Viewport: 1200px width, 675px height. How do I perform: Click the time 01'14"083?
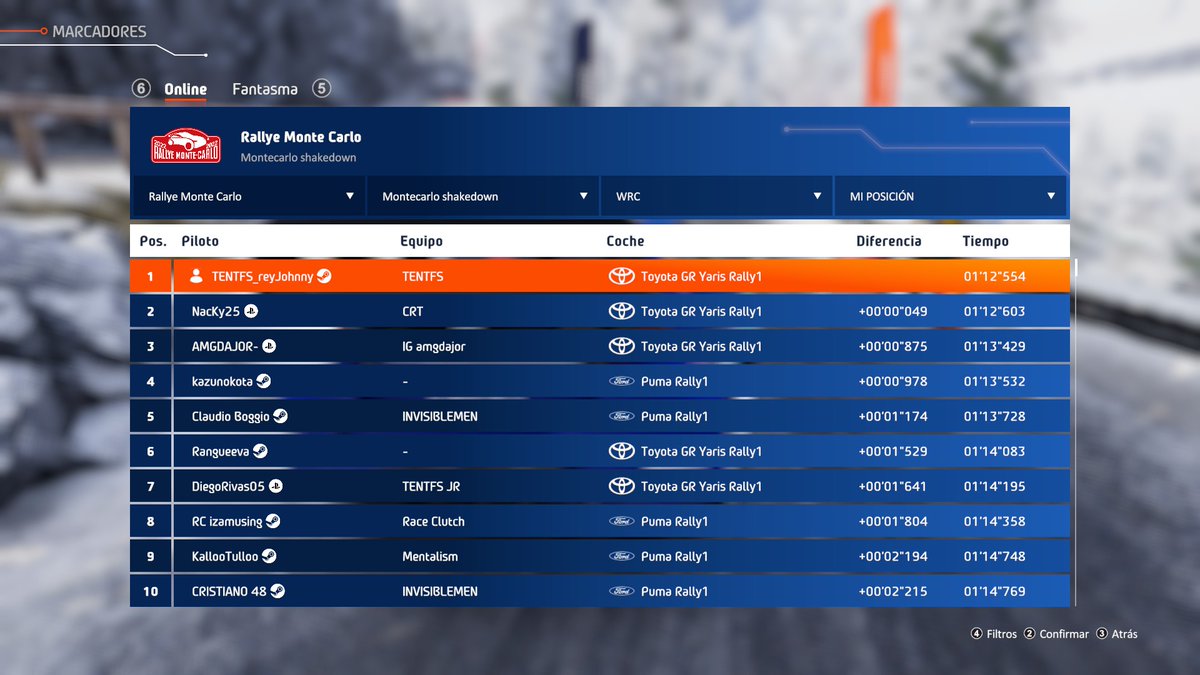[x=994, y=451]
